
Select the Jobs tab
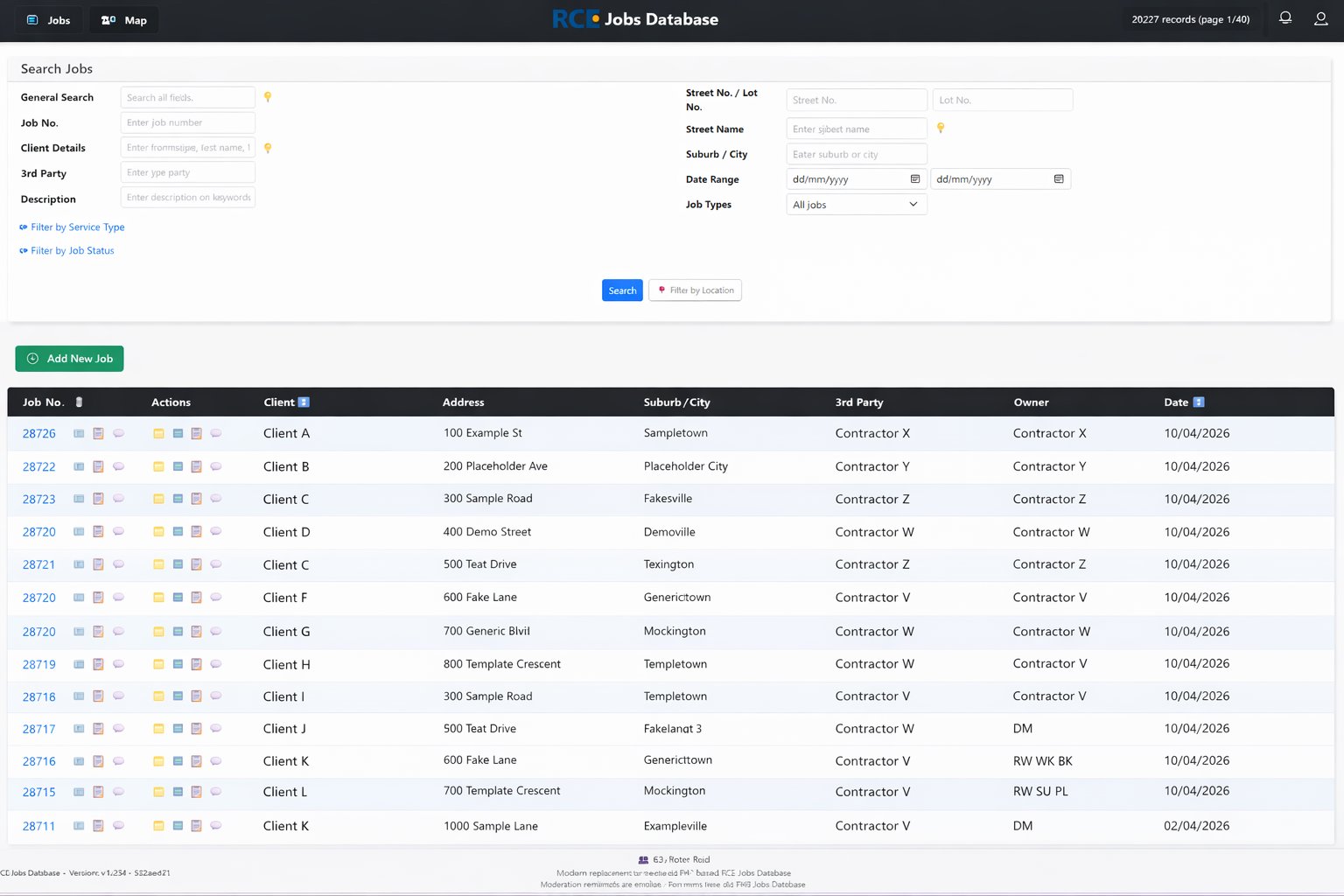click(48, 19)
